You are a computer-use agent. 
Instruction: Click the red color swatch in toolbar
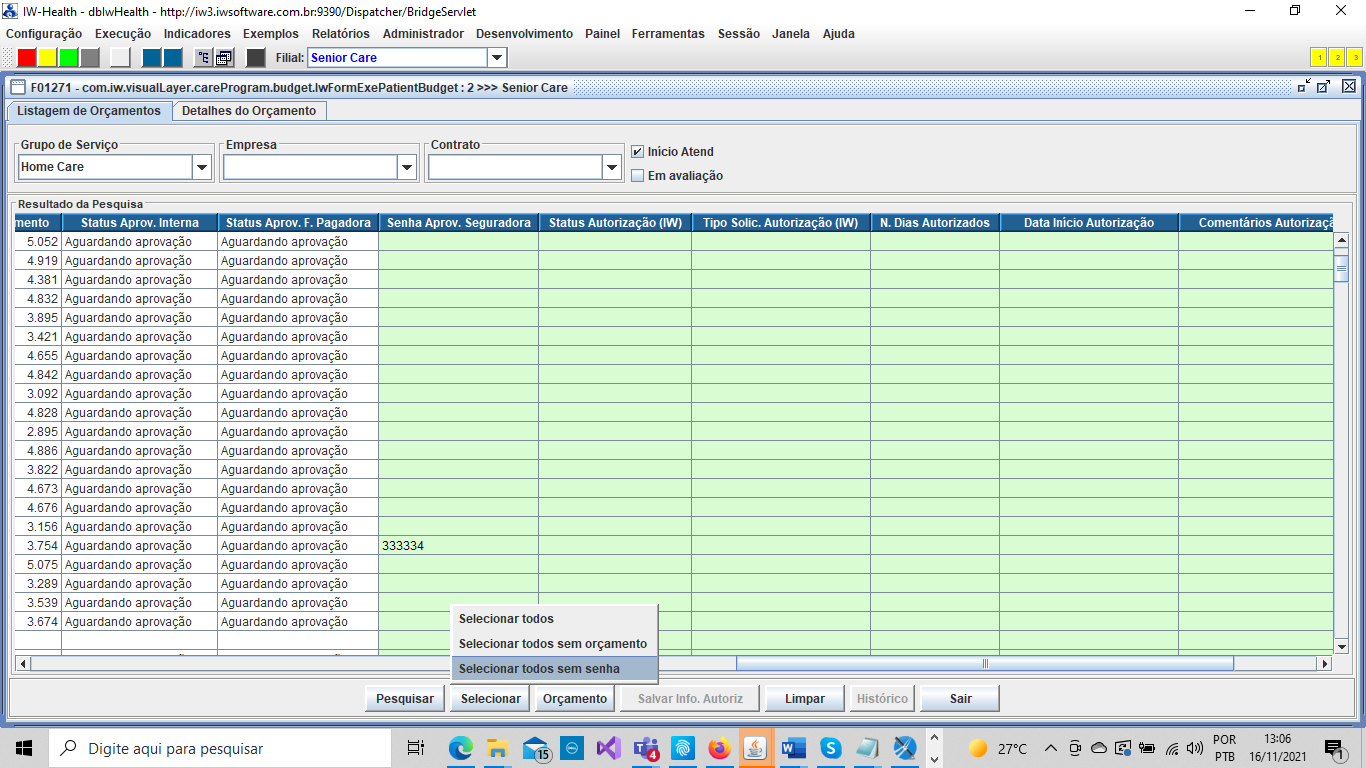[27, 57]
